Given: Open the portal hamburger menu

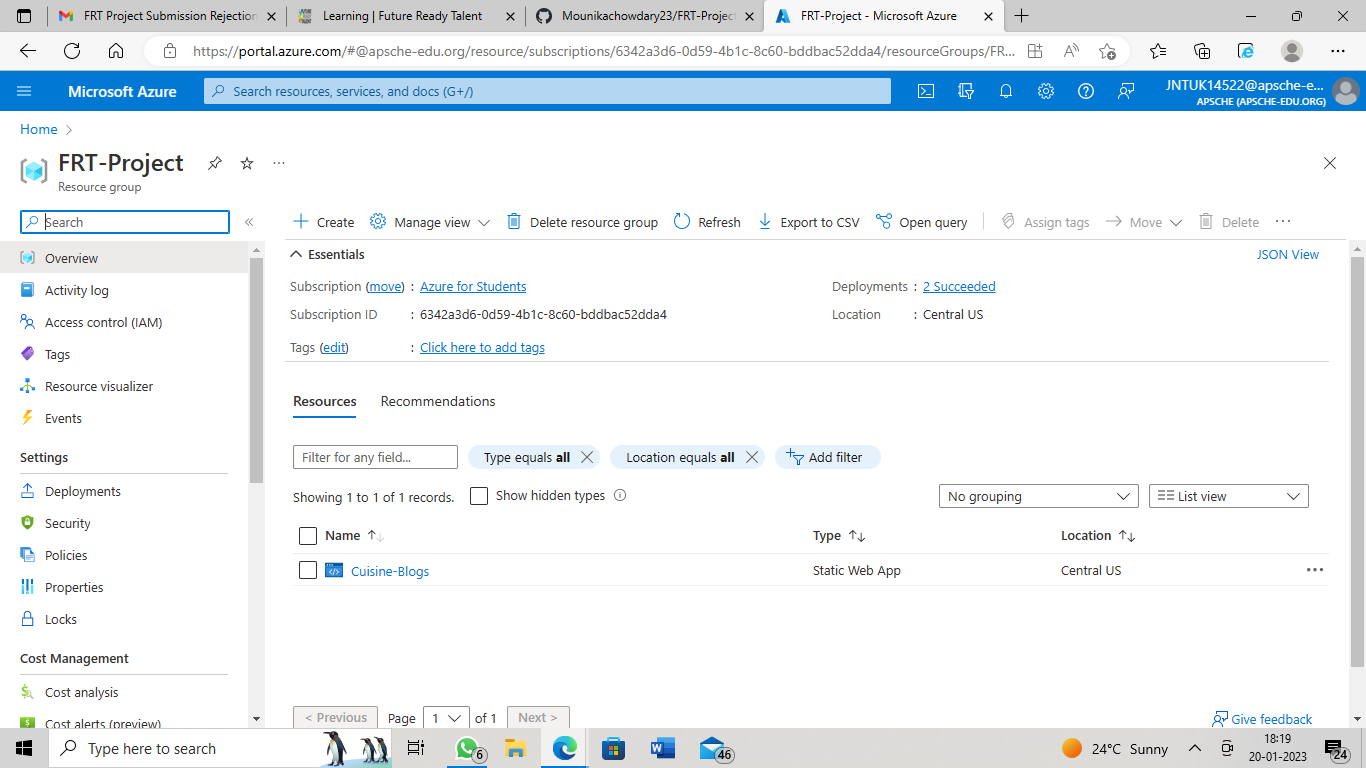Looking at the screenshot, I should [24, 91].
